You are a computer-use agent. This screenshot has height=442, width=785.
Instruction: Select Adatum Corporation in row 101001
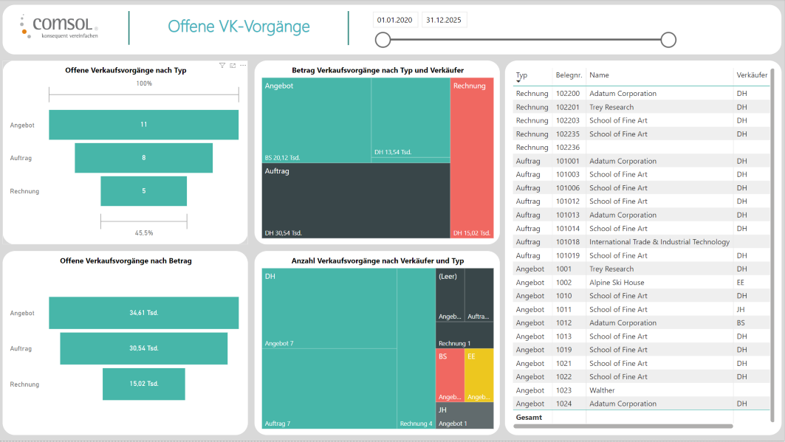tap(623, 161)
